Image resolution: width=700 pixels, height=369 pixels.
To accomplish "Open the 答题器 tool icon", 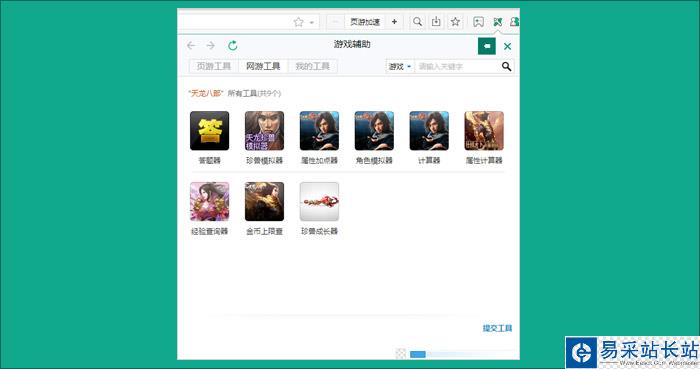I will click(209, 131).
